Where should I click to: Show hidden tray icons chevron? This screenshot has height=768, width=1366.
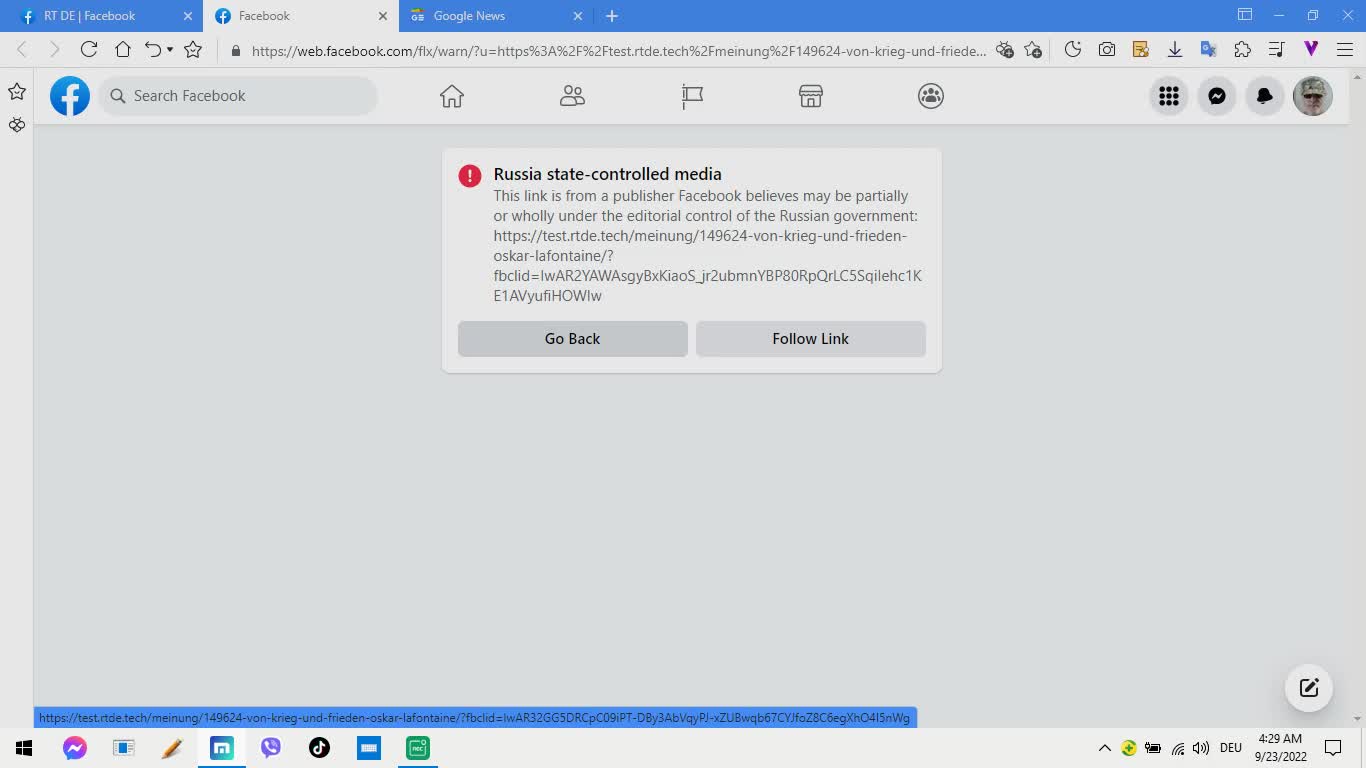click(1105, 748)
